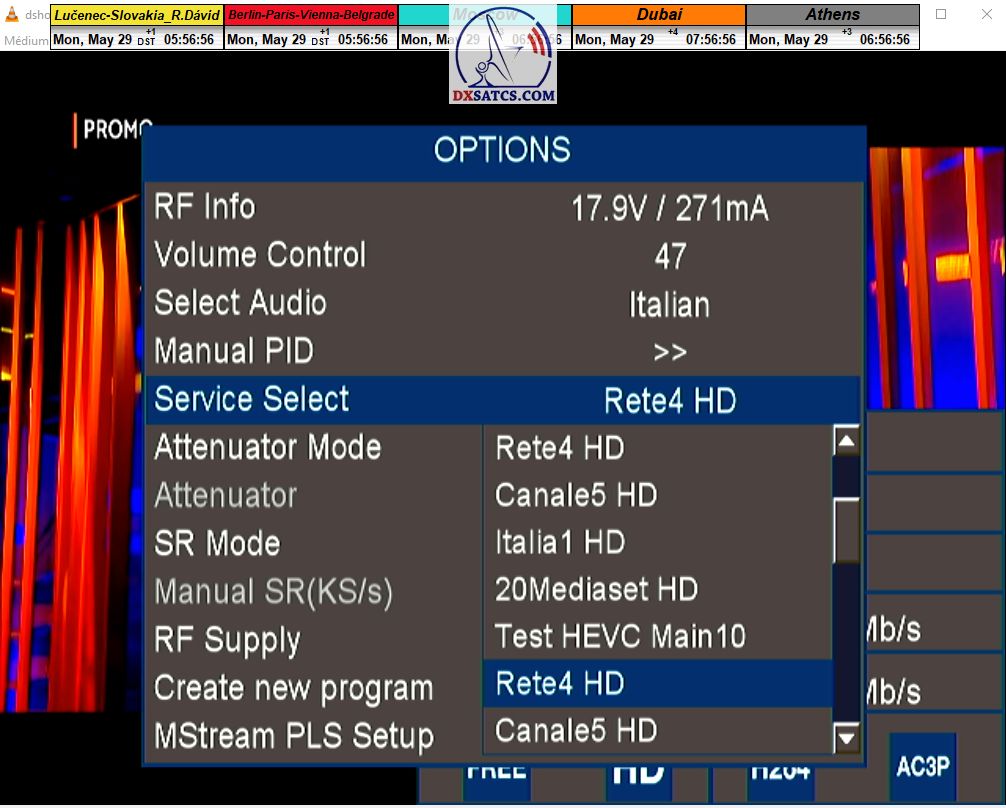The width and height of the screenshot is (1006, 808).
Task: Open the Attenuator Mode option
Action: 267,447
